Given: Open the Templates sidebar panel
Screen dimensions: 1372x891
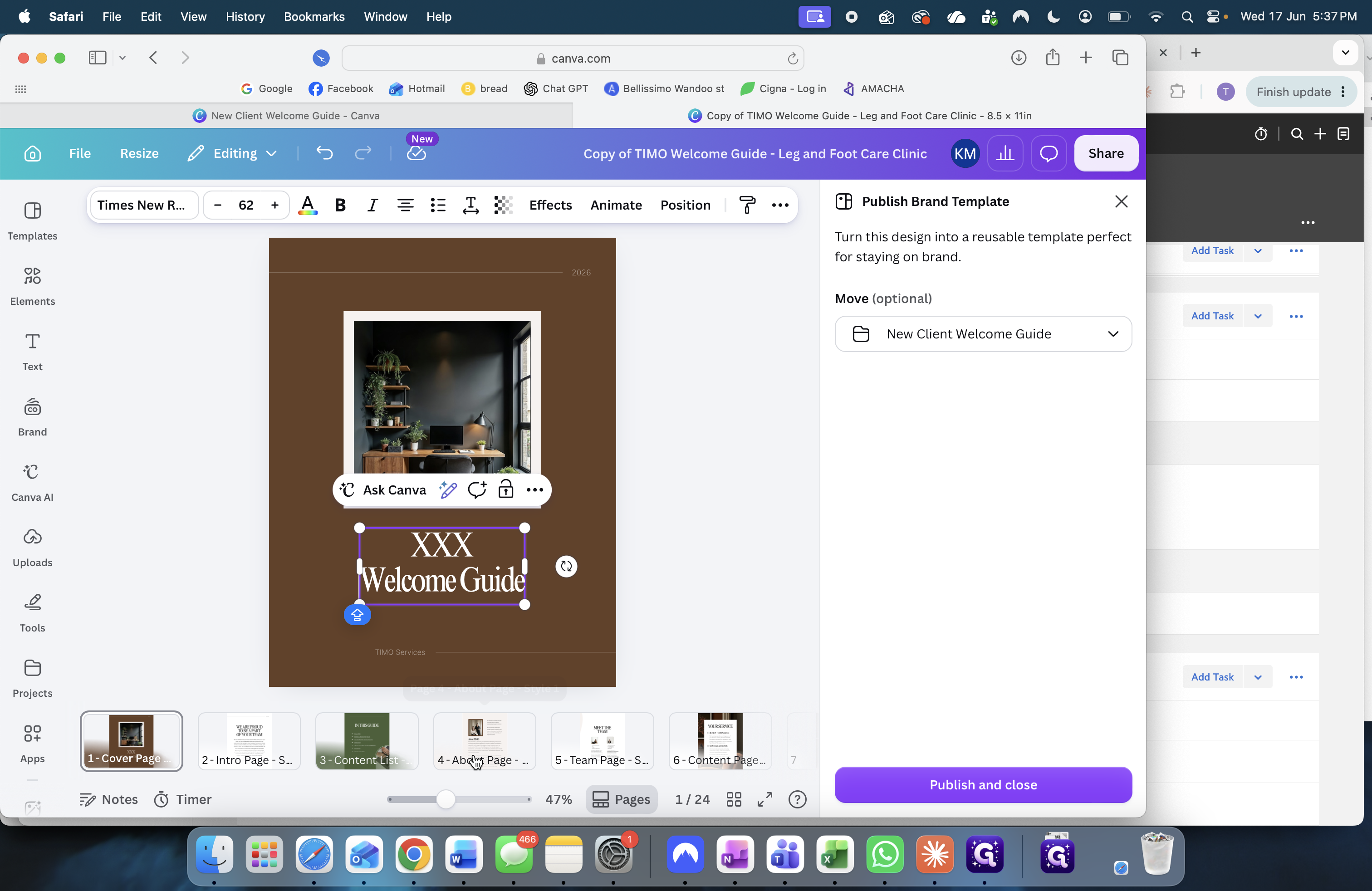Looking at the screenshot, I should coord(32,221).
